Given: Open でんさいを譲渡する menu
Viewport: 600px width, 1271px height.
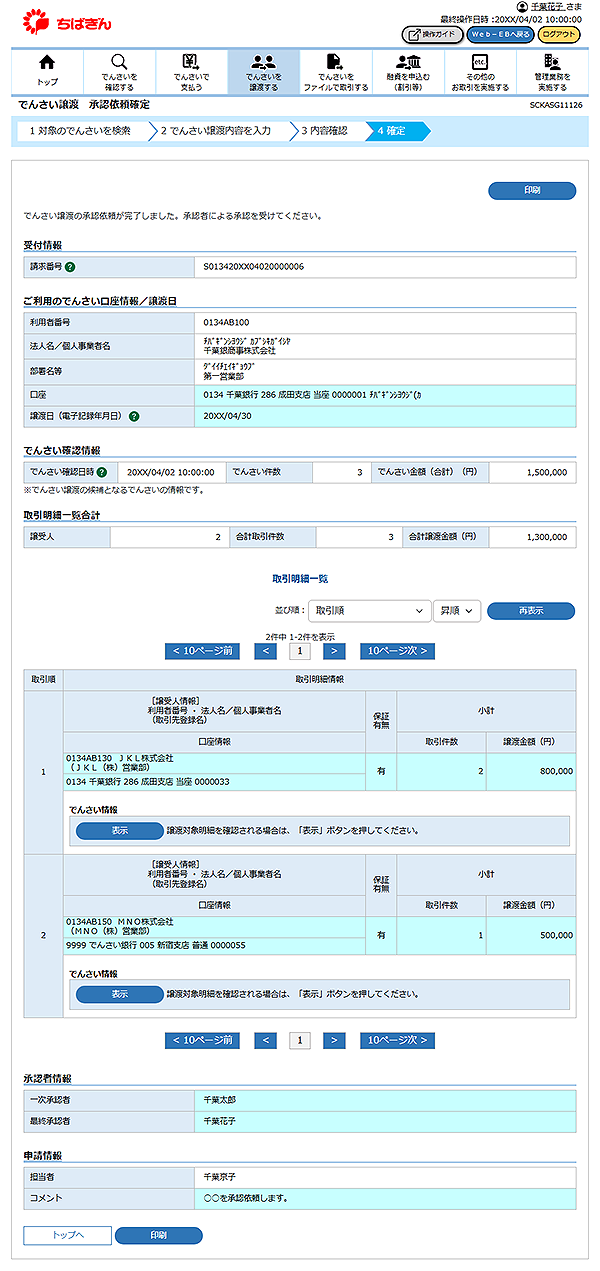Looking at the screenshot, I should click(x=264, y=71).
